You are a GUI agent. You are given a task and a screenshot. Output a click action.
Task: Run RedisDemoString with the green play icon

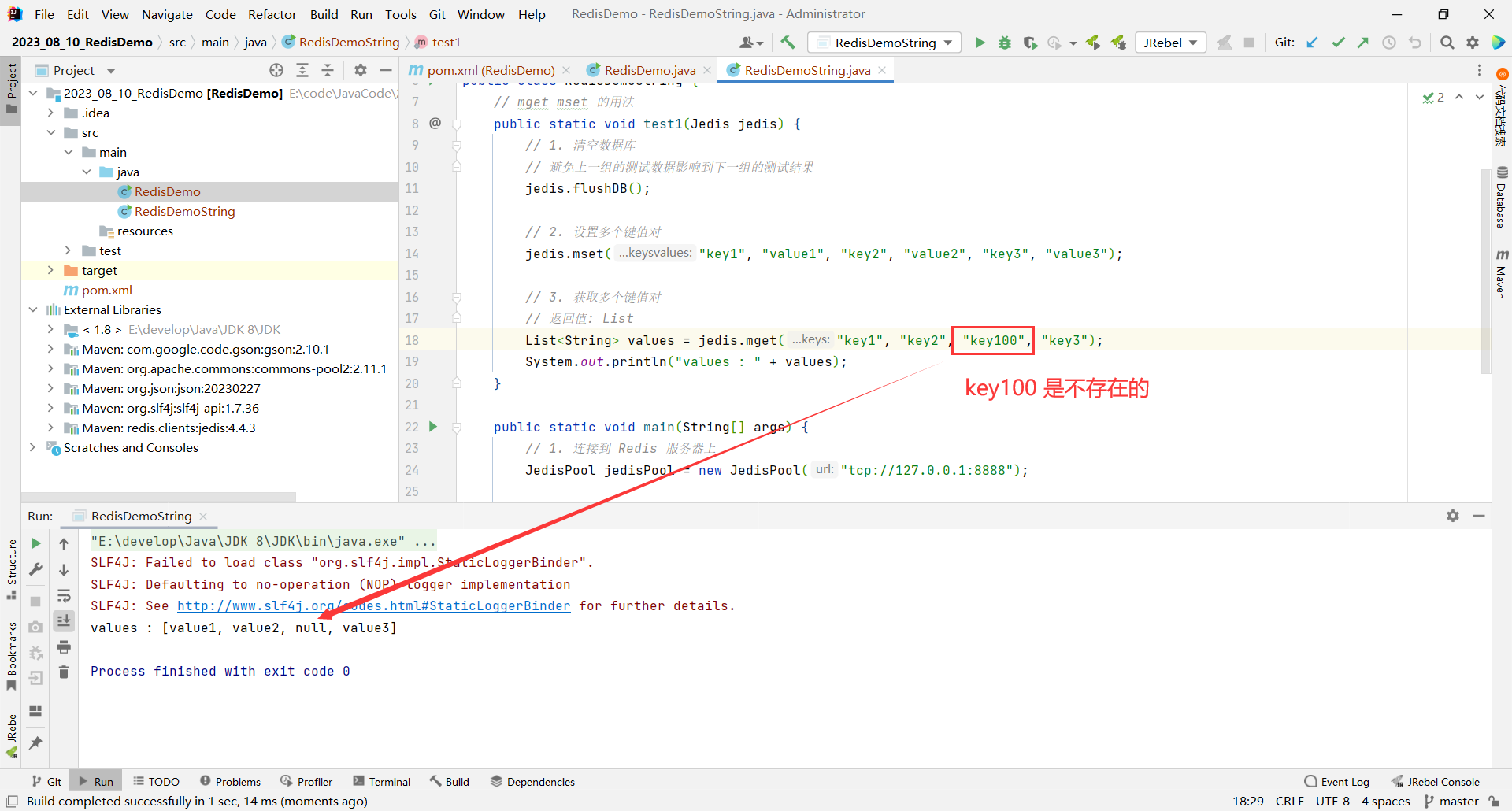(x=980, y=43)
